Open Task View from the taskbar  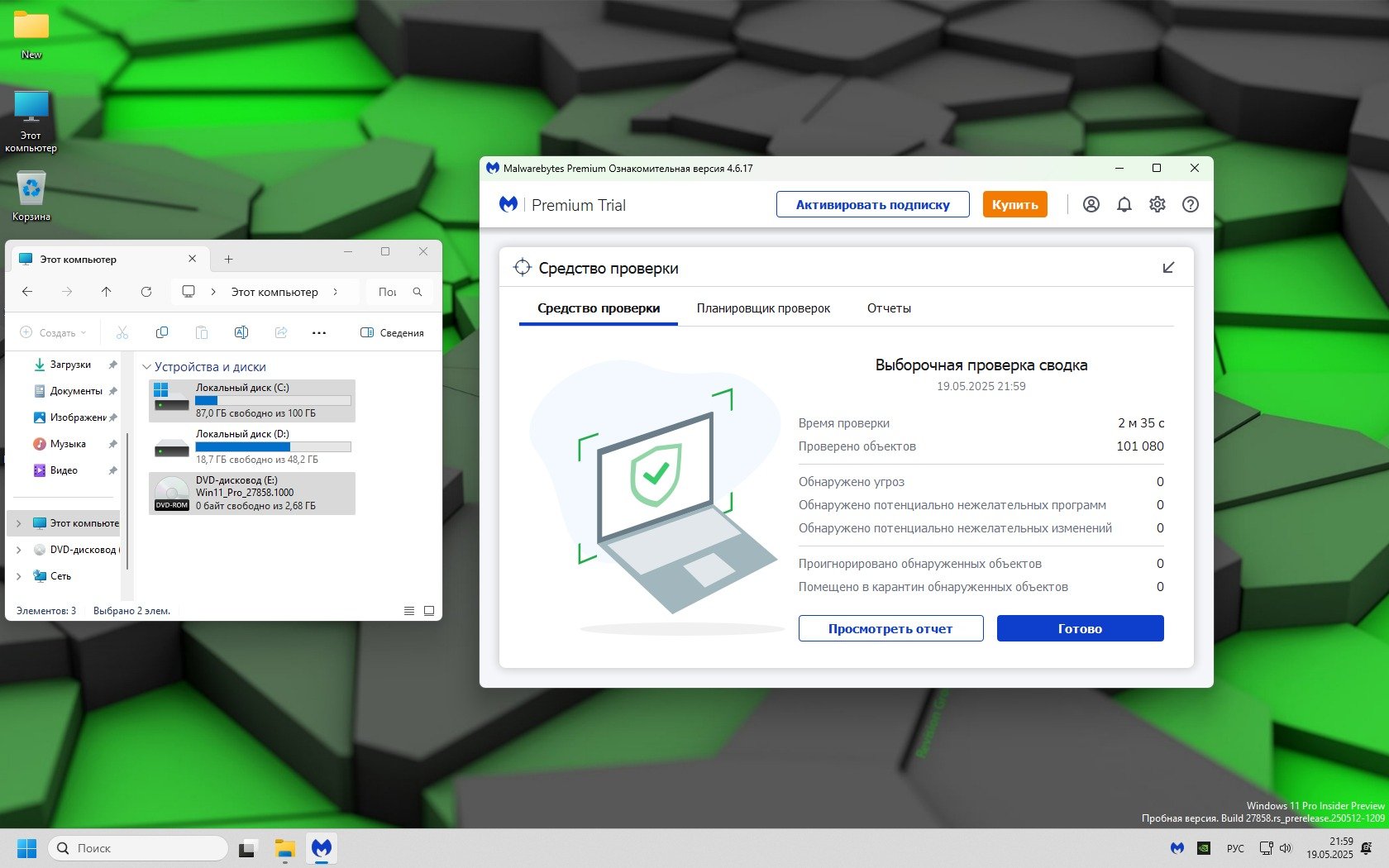tap(247, 848)
